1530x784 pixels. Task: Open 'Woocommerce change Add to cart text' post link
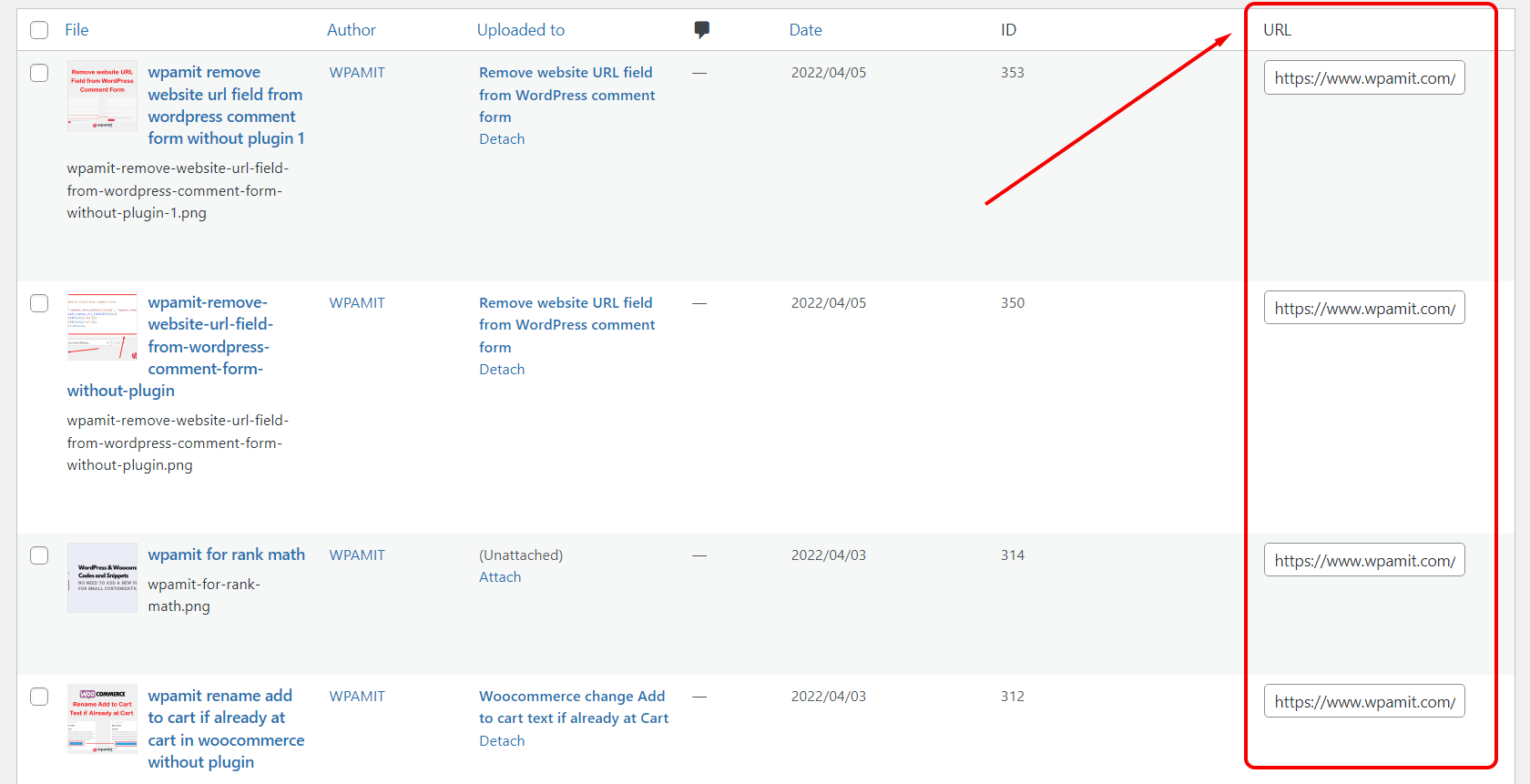point(574,708)
